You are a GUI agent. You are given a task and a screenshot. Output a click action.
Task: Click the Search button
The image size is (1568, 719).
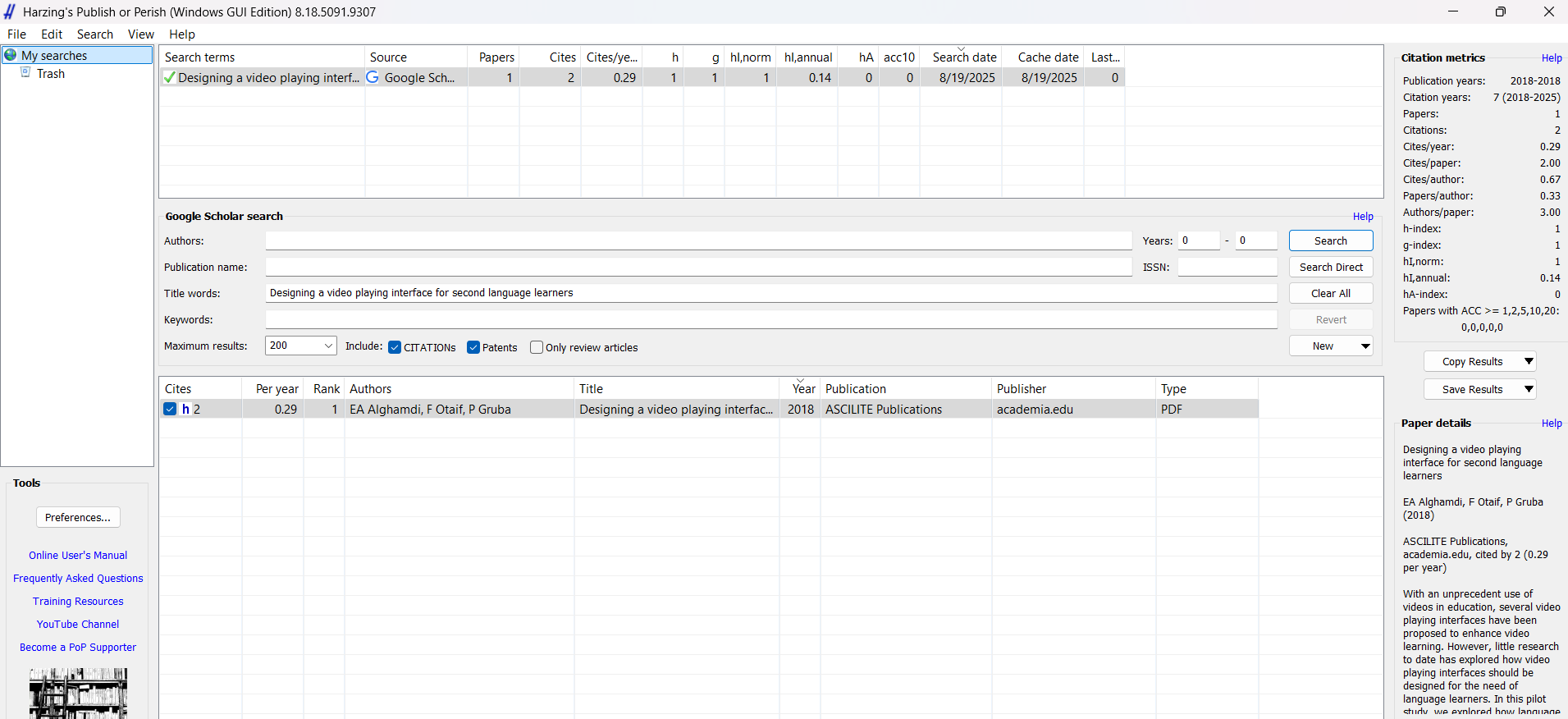(1331, 240)
